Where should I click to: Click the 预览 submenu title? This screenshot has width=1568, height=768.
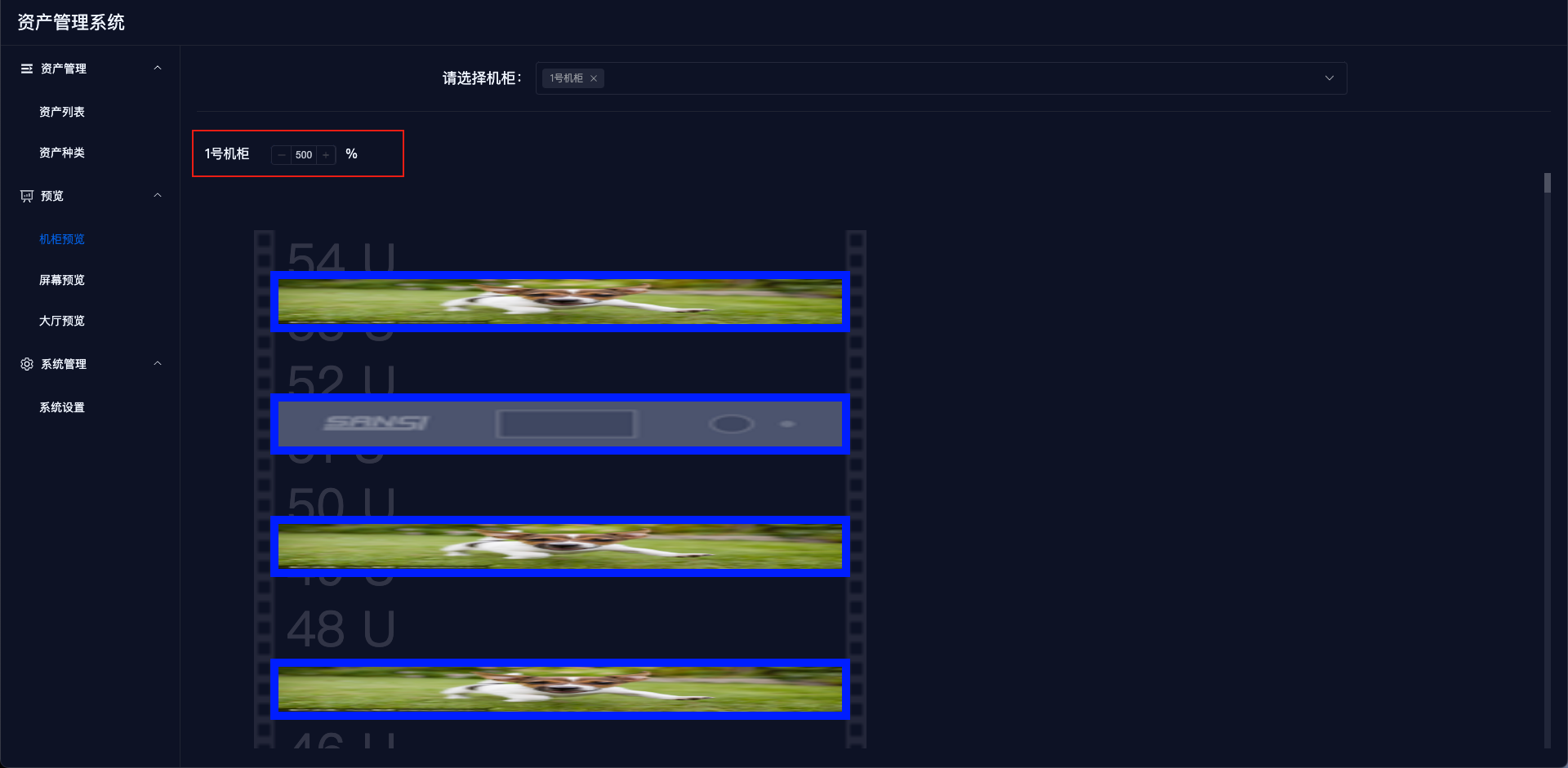[52, 196]
